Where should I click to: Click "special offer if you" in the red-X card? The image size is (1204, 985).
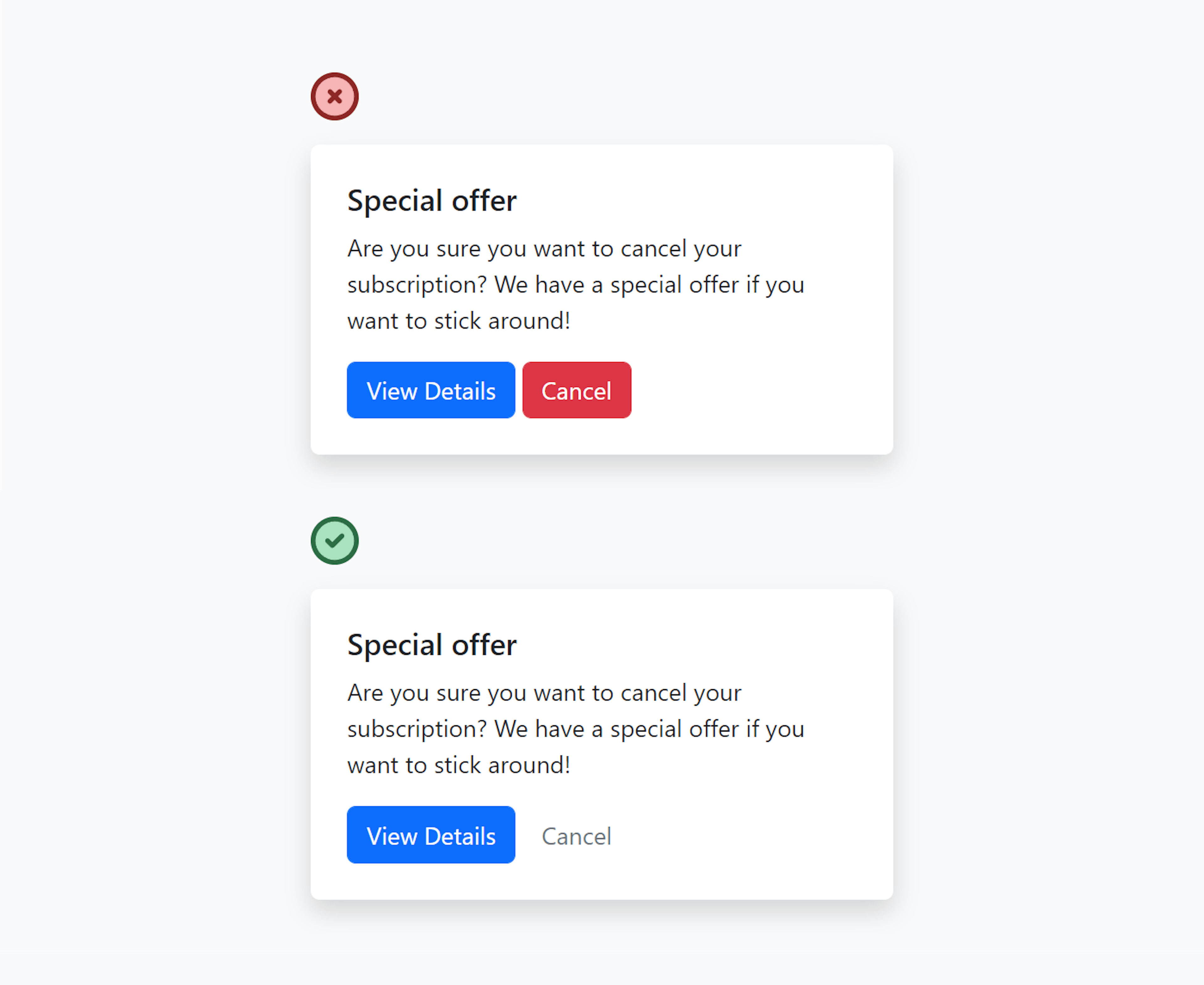707,285
